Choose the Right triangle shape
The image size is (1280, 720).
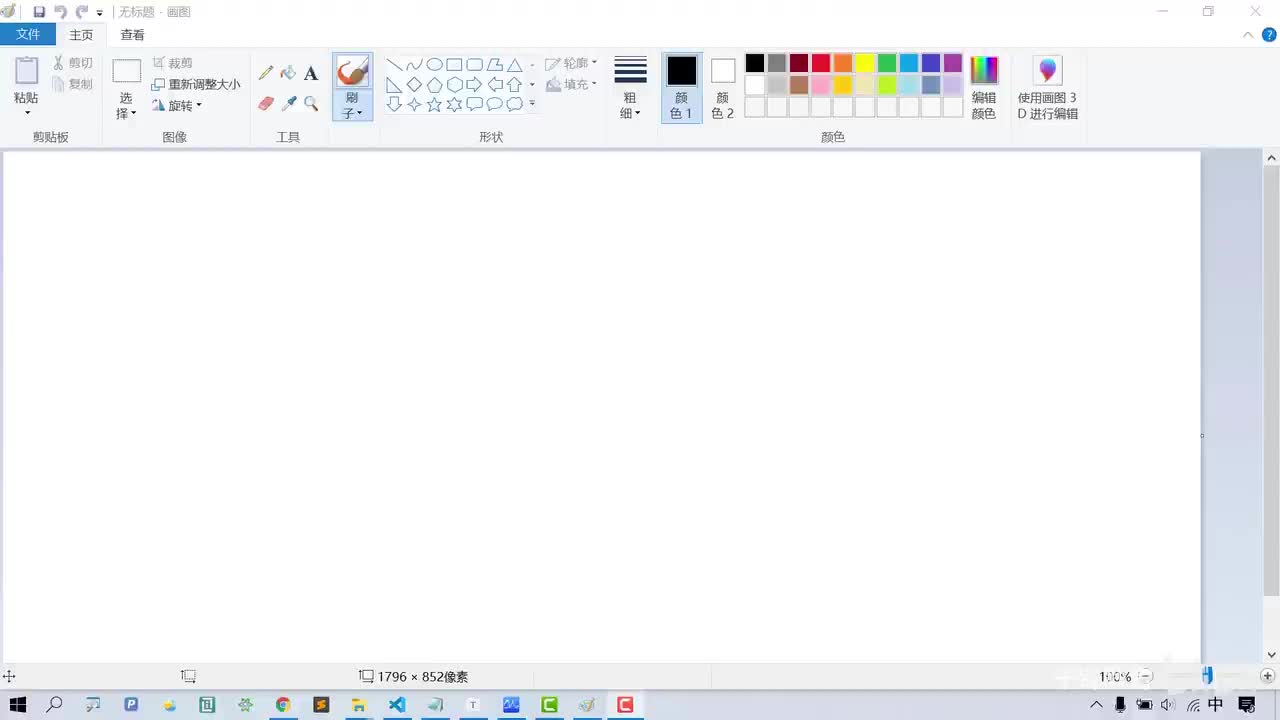tap(394, 85)
